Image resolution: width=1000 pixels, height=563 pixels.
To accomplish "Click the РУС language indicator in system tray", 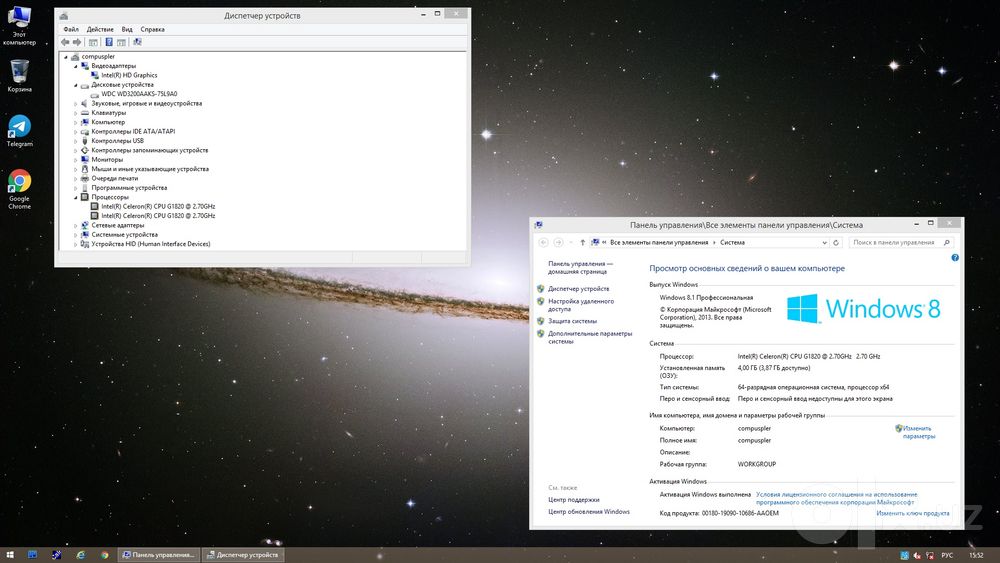I will [947, 555].
